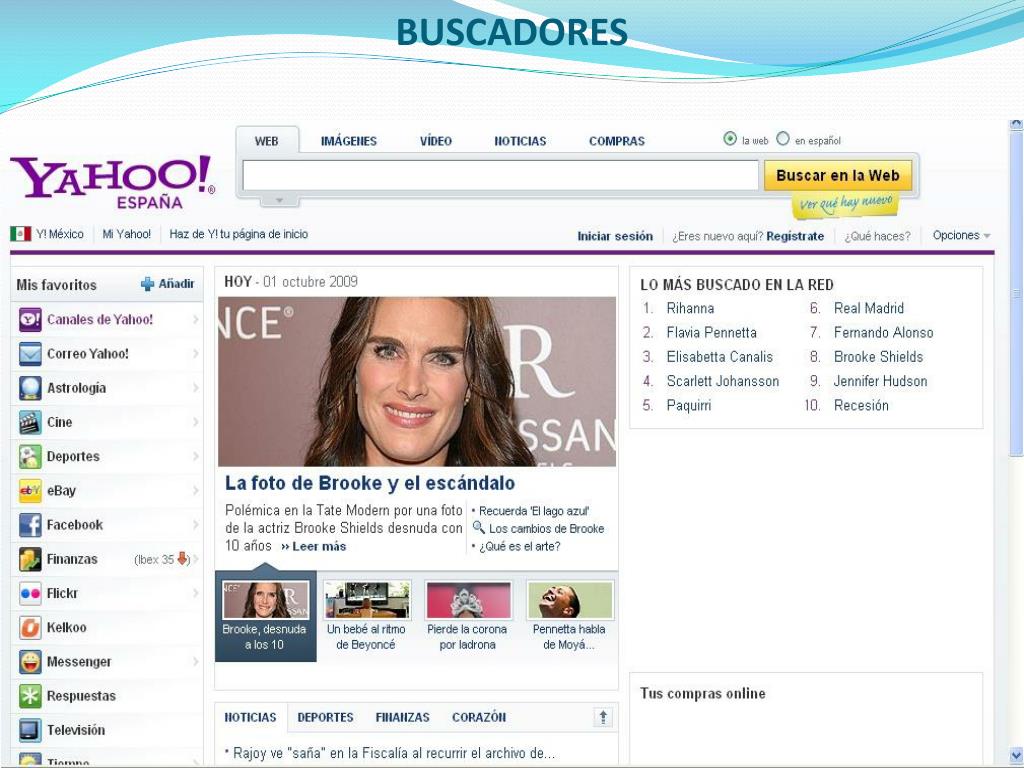This screenshot has height=768, width=1024.
Task: Click 'Rihanna' in most-searched list
Action: point(690,308)
